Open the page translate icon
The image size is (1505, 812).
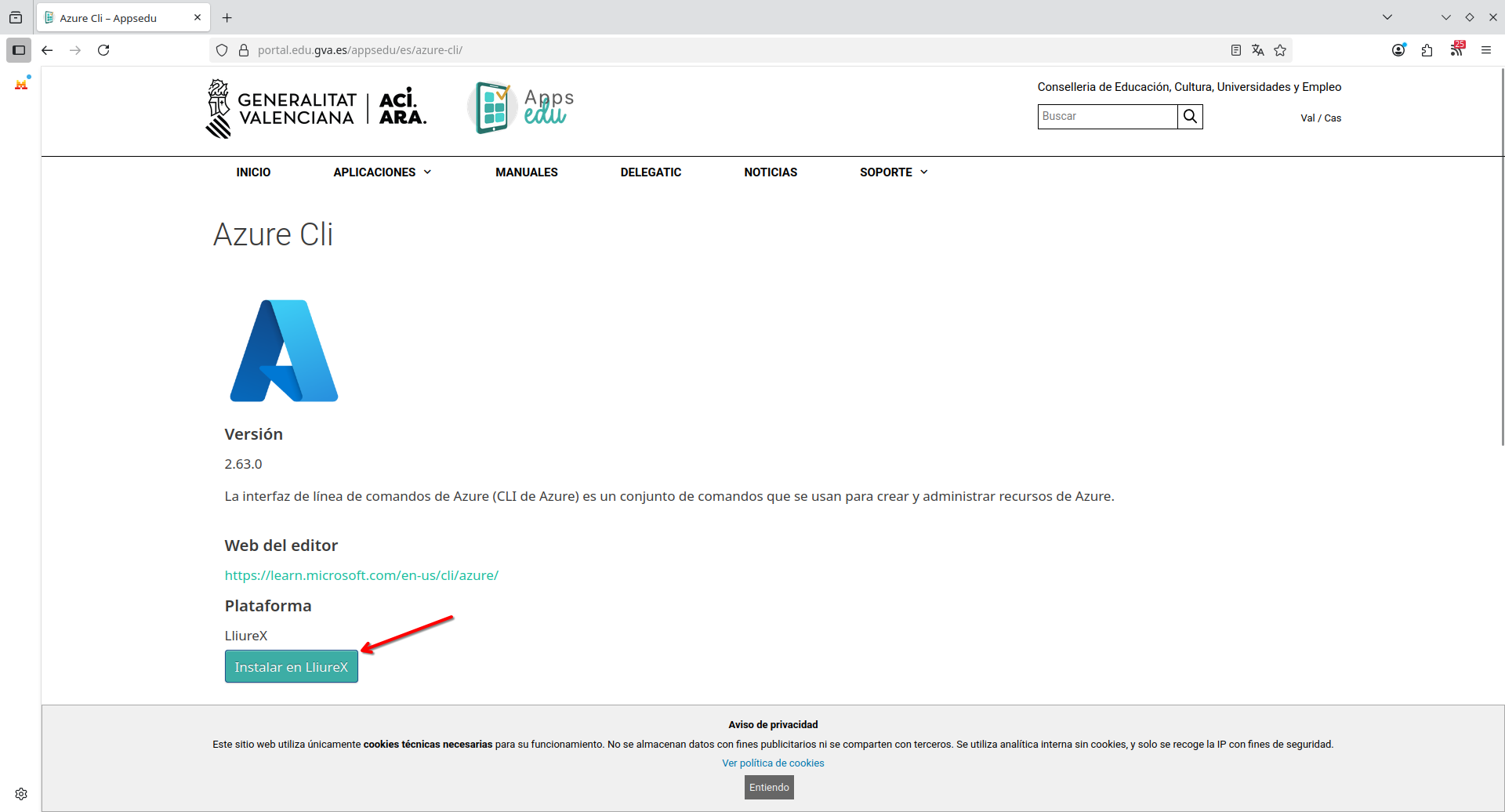(x=1258, y=50)
